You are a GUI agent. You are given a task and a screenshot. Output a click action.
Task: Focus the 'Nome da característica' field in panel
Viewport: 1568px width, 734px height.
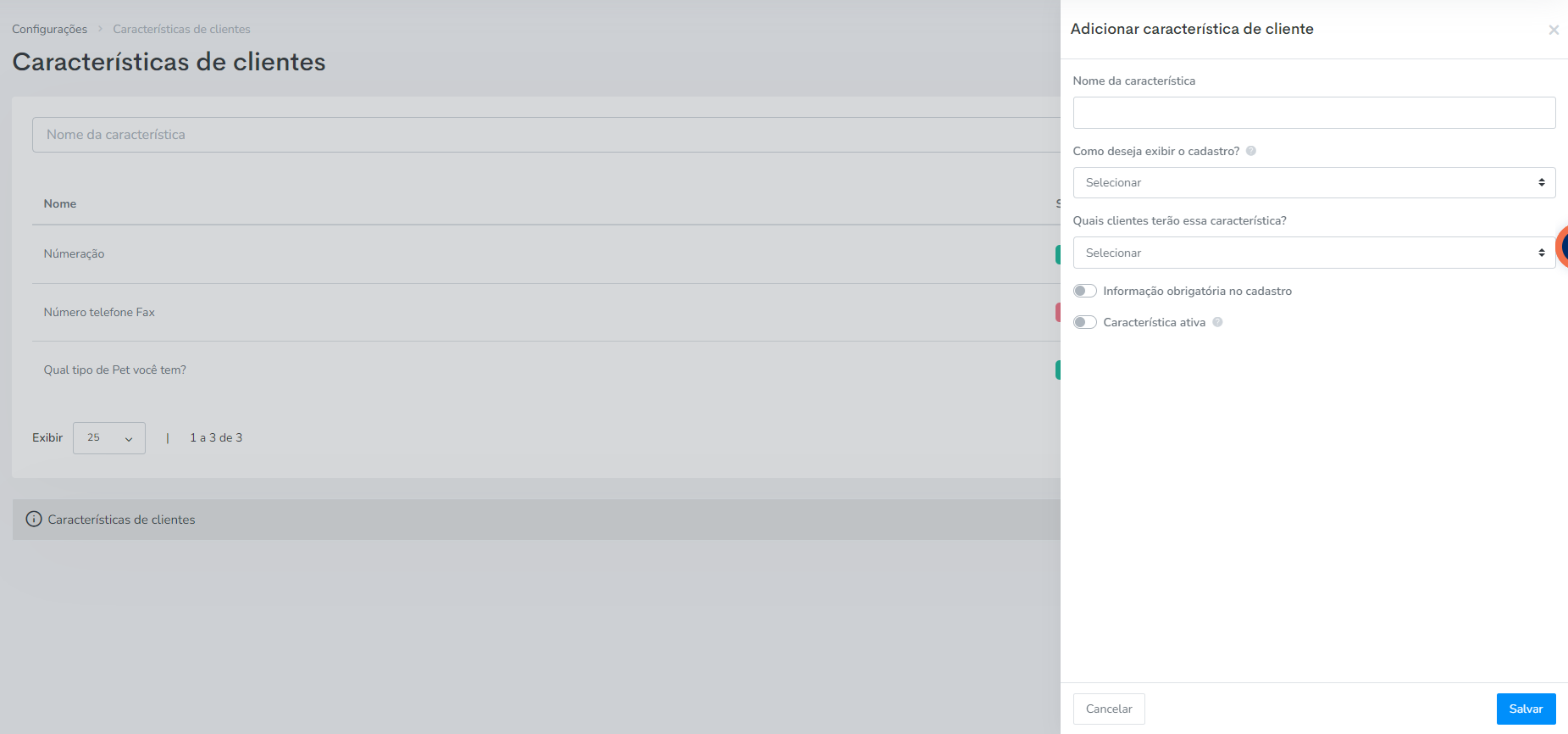(x=1314, y=113)
